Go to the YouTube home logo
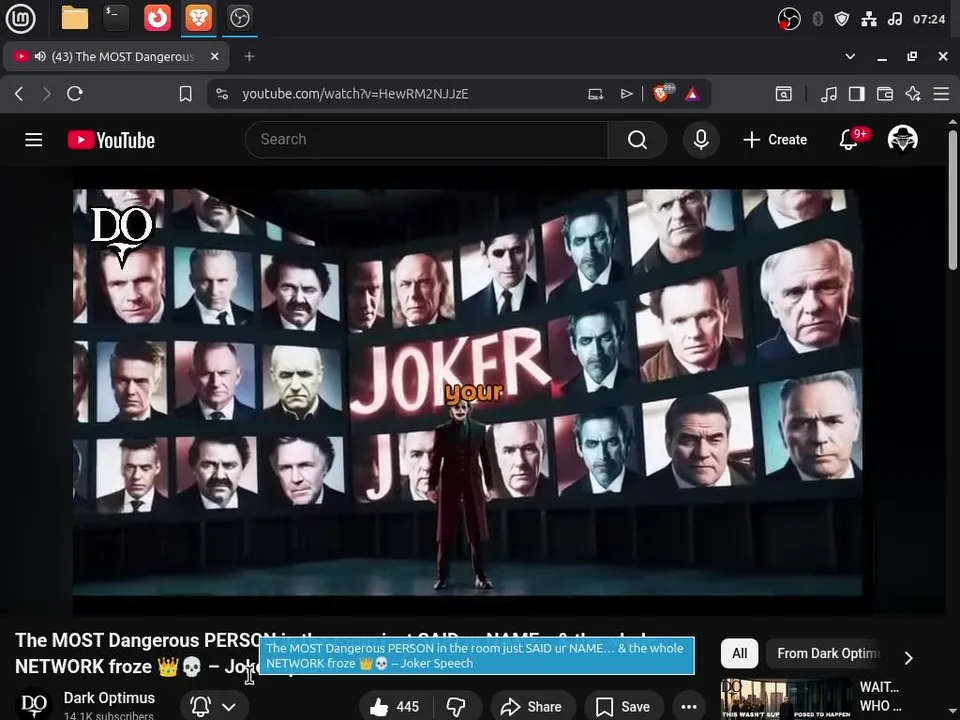The height and width of the screenshot is (720, 960). tap(111, 140)
